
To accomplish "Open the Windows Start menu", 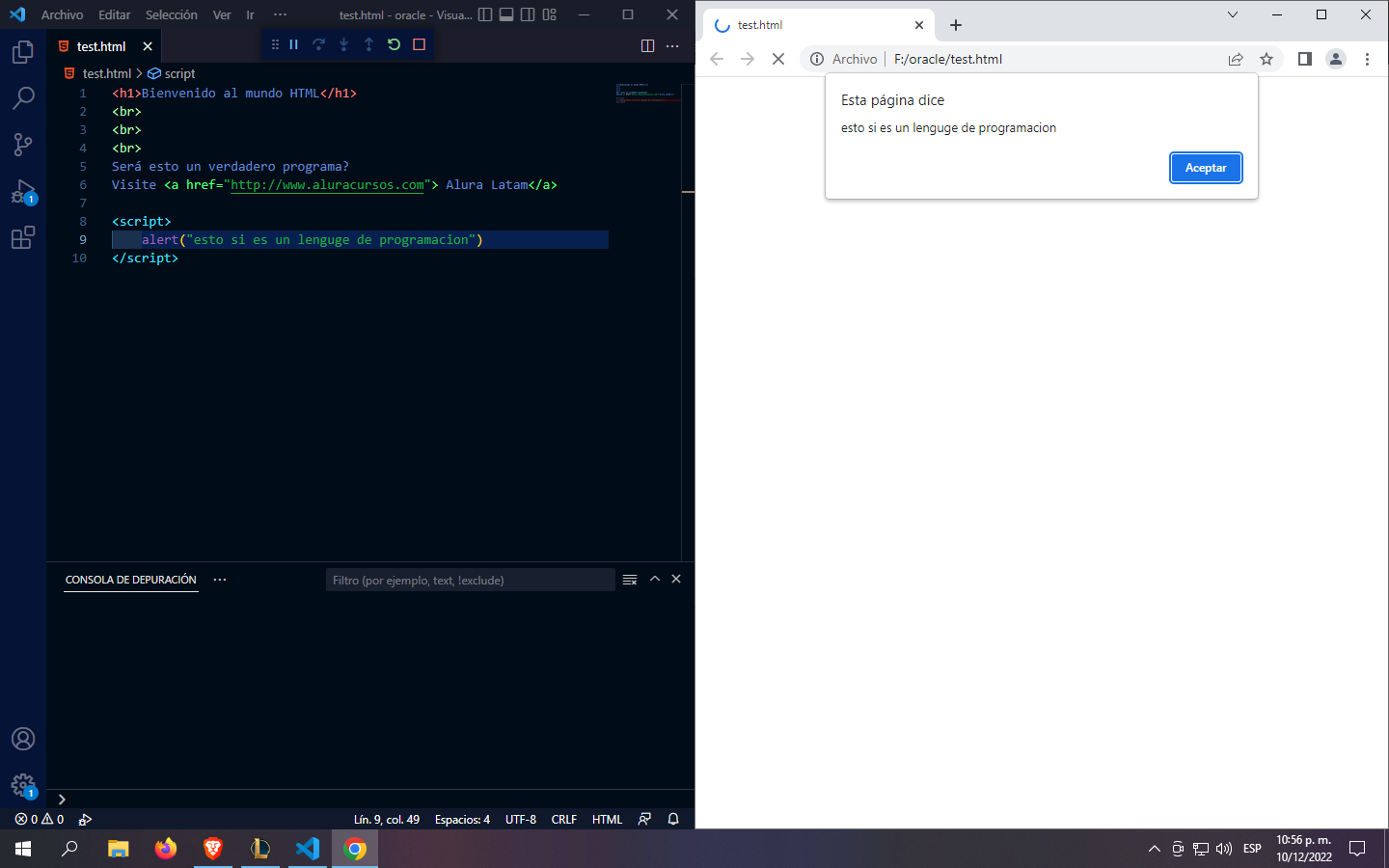I will (23, 849).
